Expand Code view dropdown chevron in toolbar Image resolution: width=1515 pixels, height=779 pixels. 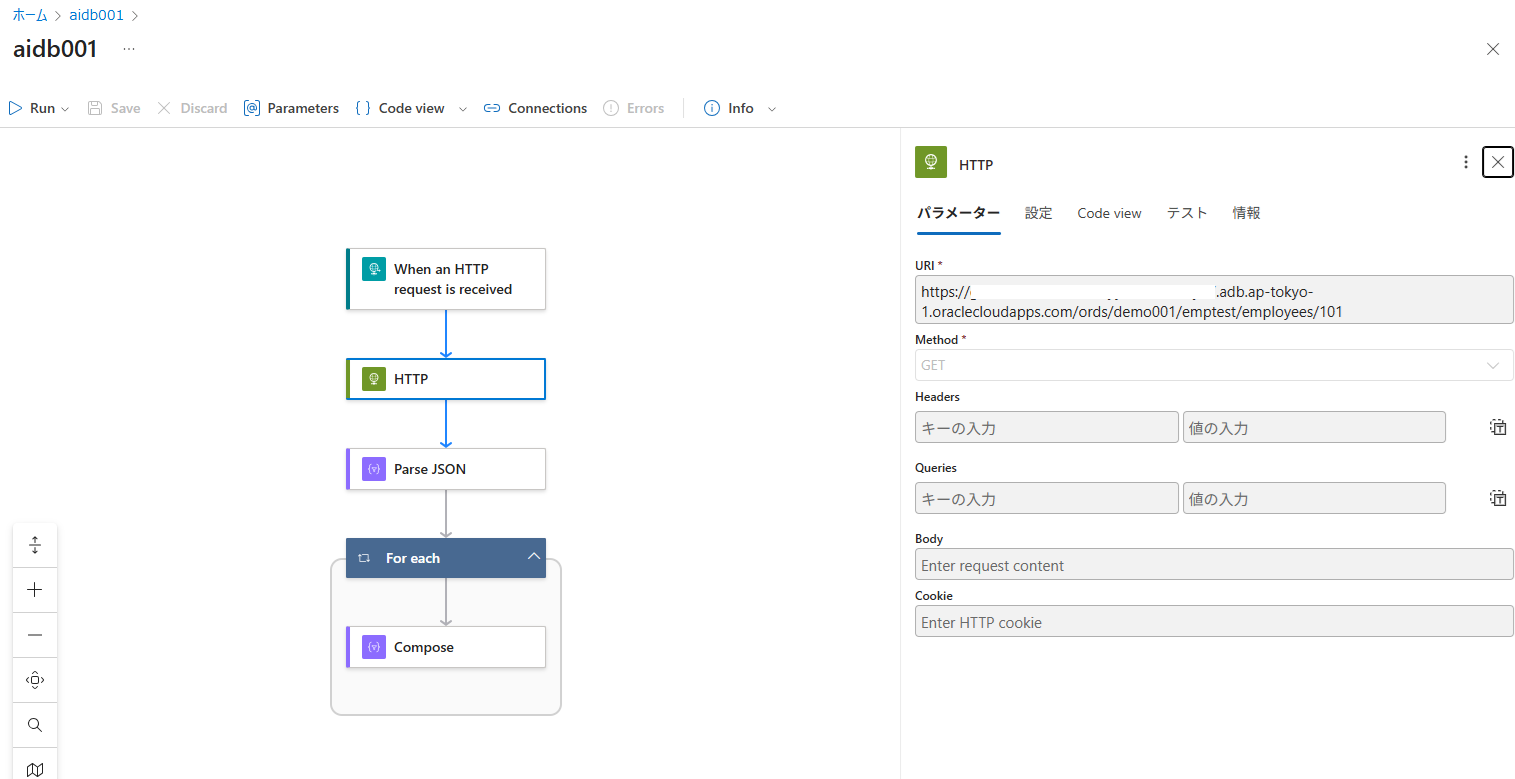pyautogui.click(x=463, y=109)
